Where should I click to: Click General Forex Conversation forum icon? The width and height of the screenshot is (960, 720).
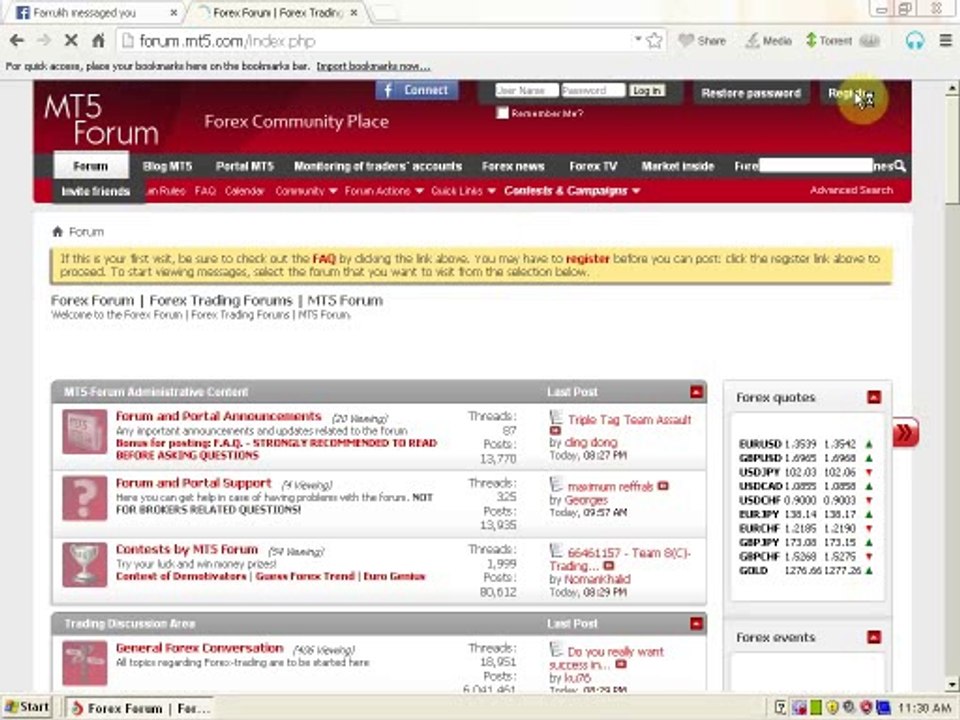[x=84, y=663]
